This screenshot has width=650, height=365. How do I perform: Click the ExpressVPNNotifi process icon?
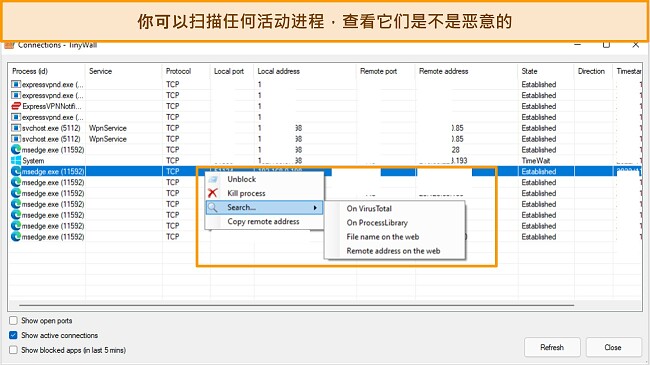[16, 106]
